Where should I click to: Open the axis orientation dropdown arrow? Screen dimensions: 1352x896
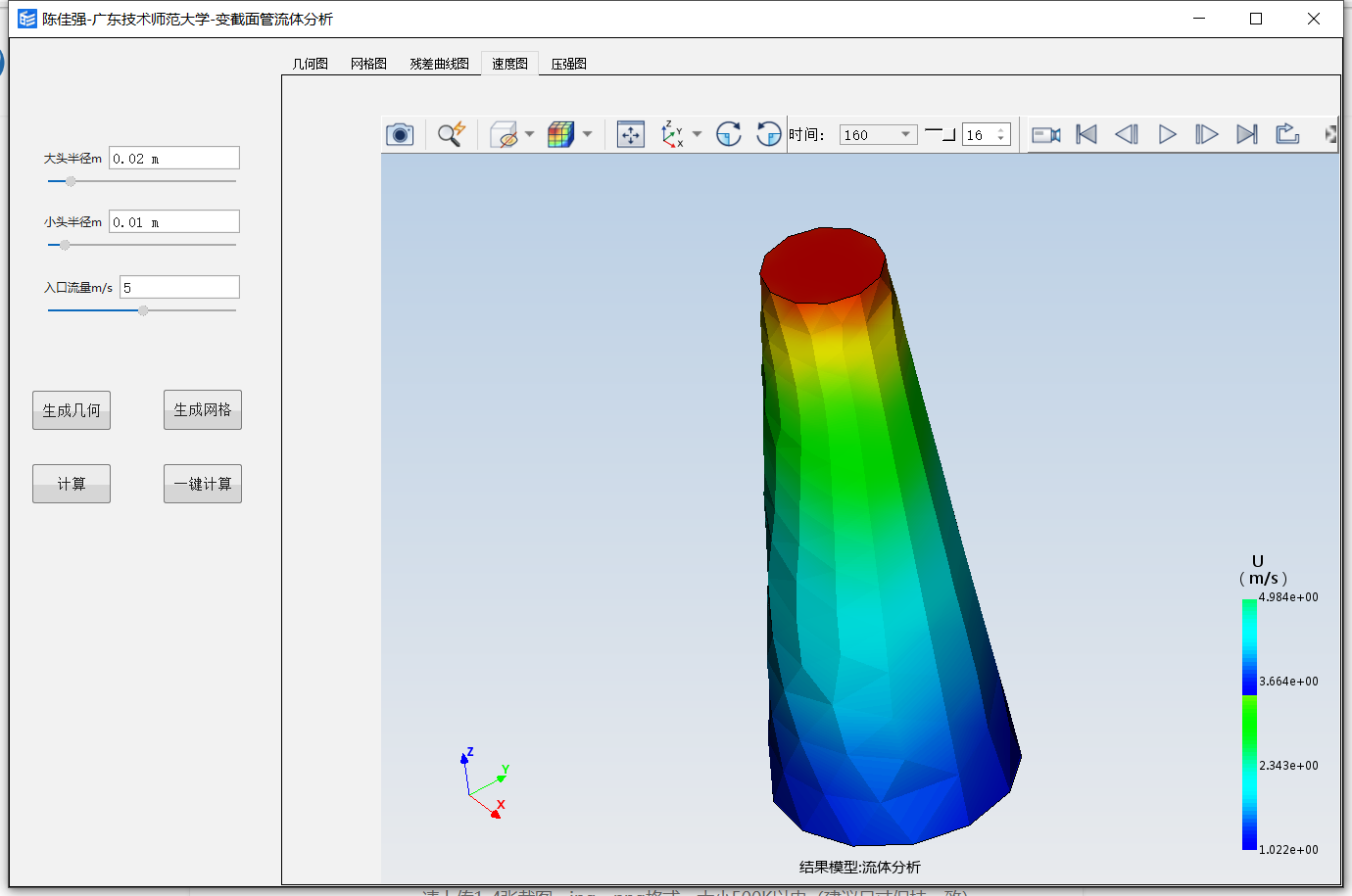697,134
